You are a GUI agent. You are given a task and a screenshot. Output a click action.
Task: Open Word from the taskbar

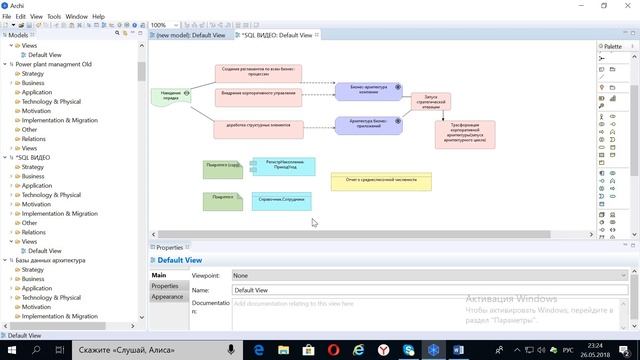point(458,350)
